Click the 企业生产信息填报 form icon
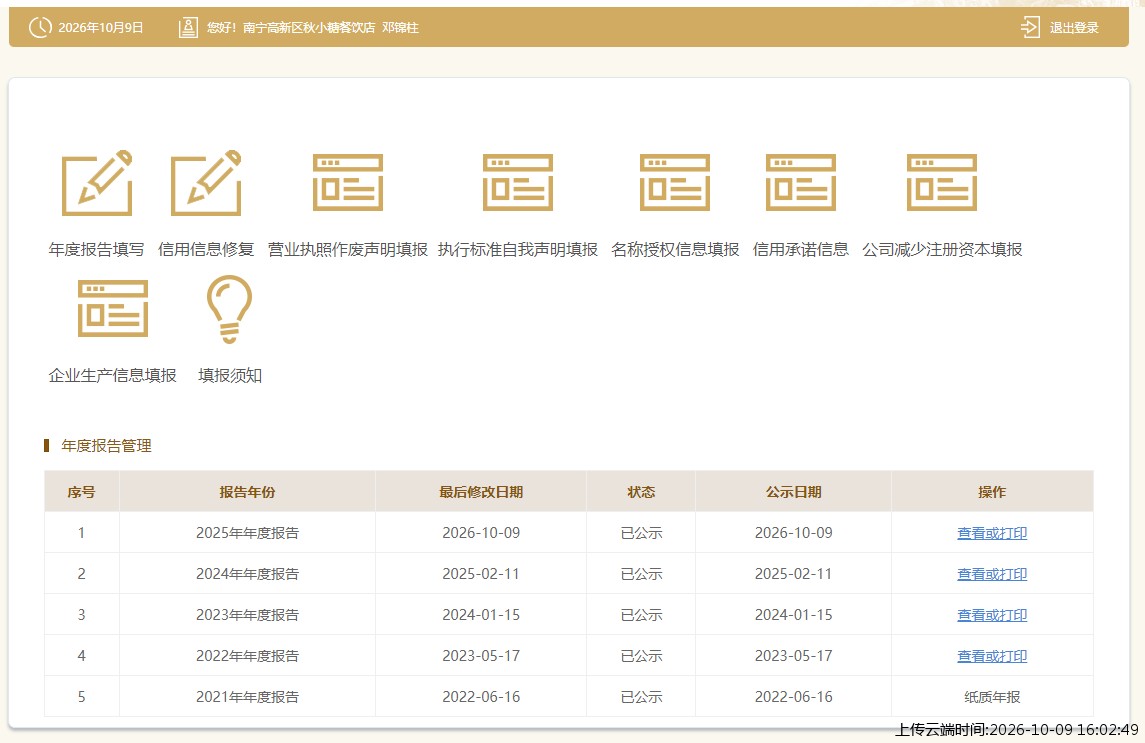This screenshot has width=1145, height=743. tap(112, 308)
